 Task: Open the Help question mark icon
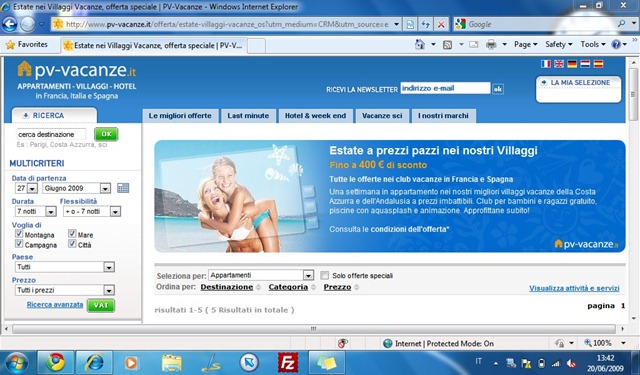(x=616, y=44)
